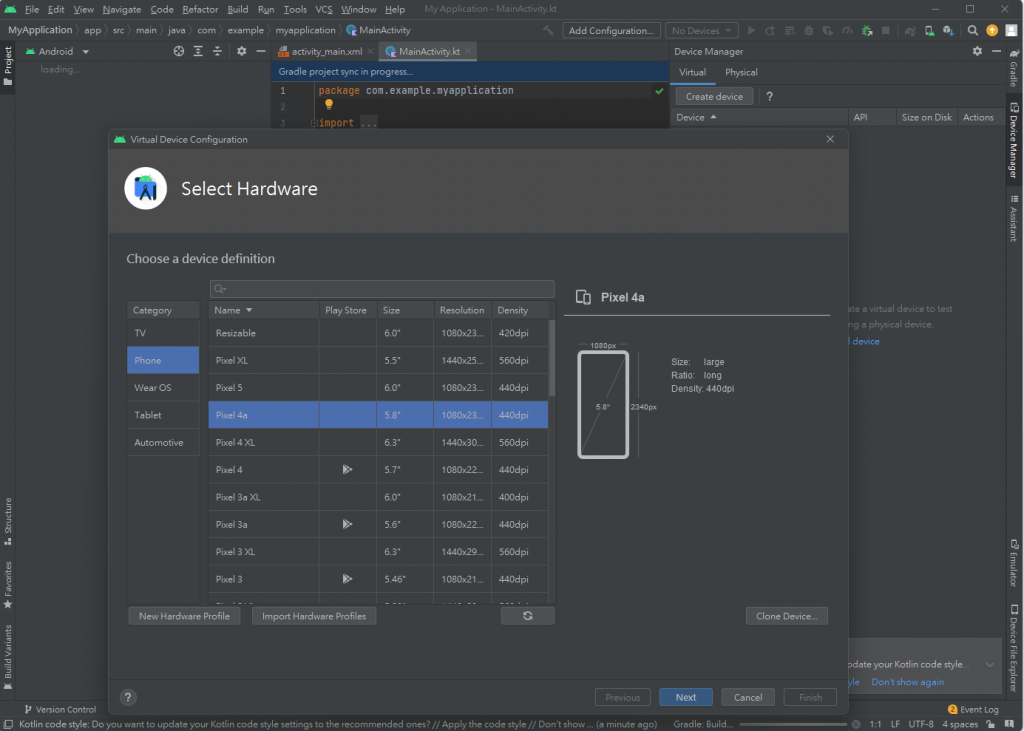Open the Build menu

click(238, 9)
